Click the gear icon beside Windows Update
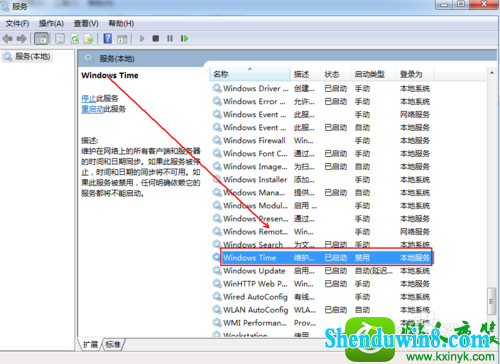The height and width of the screenshot is (364, 500). (217, 270)
